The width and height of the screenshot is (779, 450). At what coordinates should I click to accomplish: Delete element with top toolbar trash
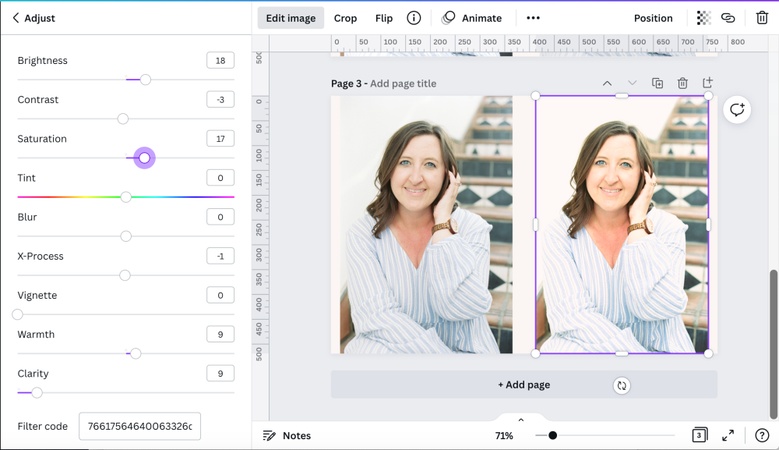pyautogui.click(x=762, y=18)
